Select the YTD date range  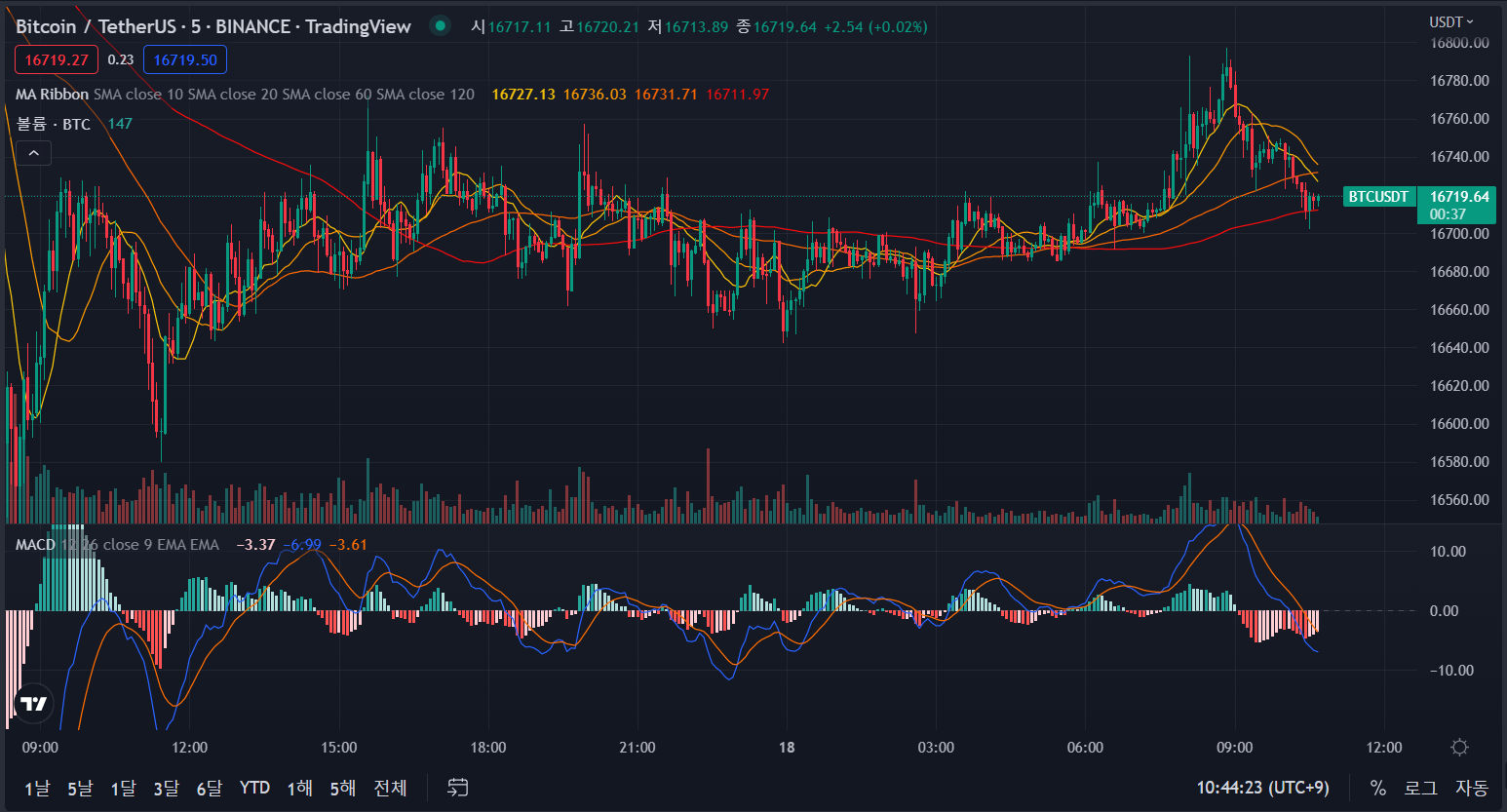[254, 788]
